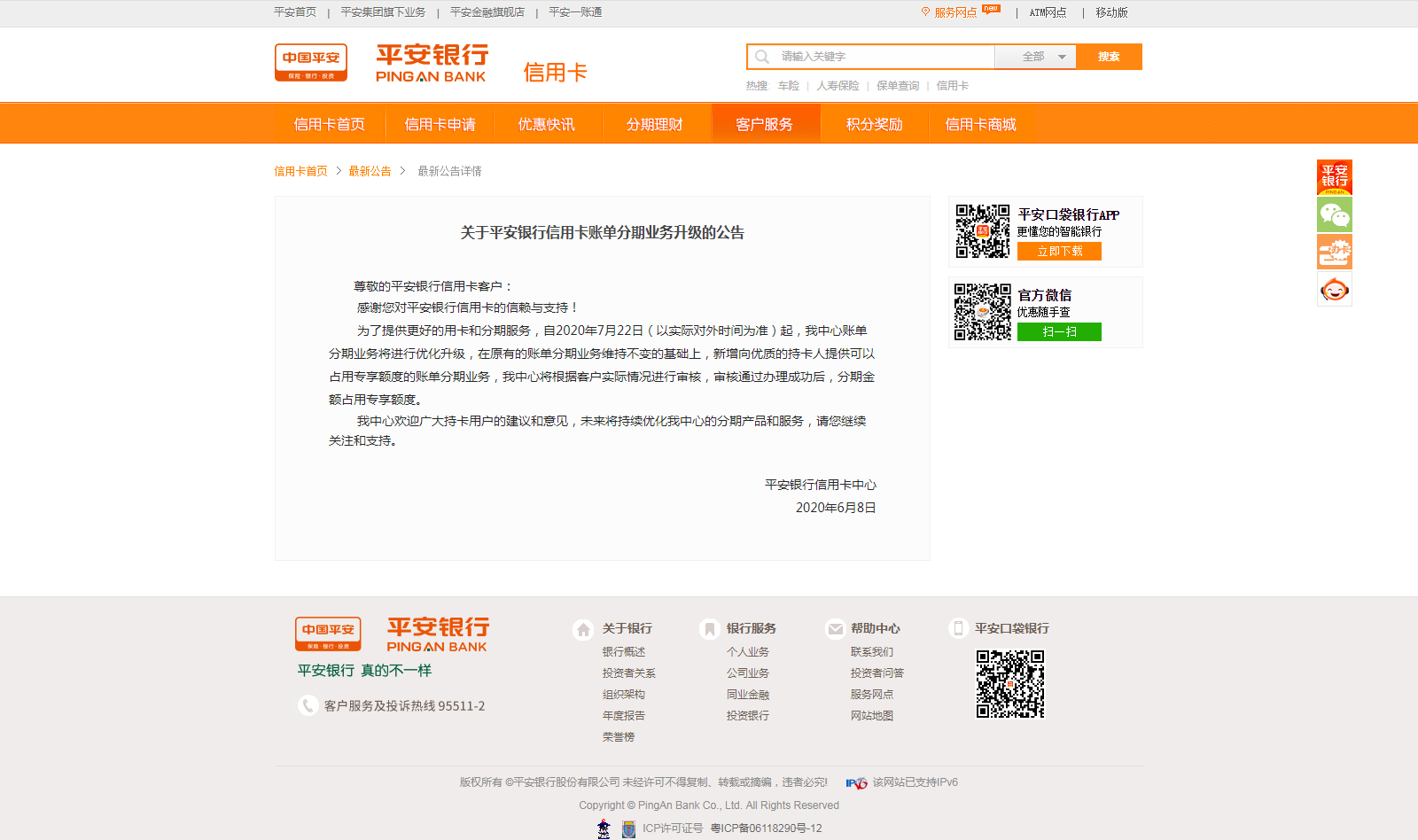The image size is (1418, 840).
Task: Click ATM网点 top link
Action: tap(1048, 12)
